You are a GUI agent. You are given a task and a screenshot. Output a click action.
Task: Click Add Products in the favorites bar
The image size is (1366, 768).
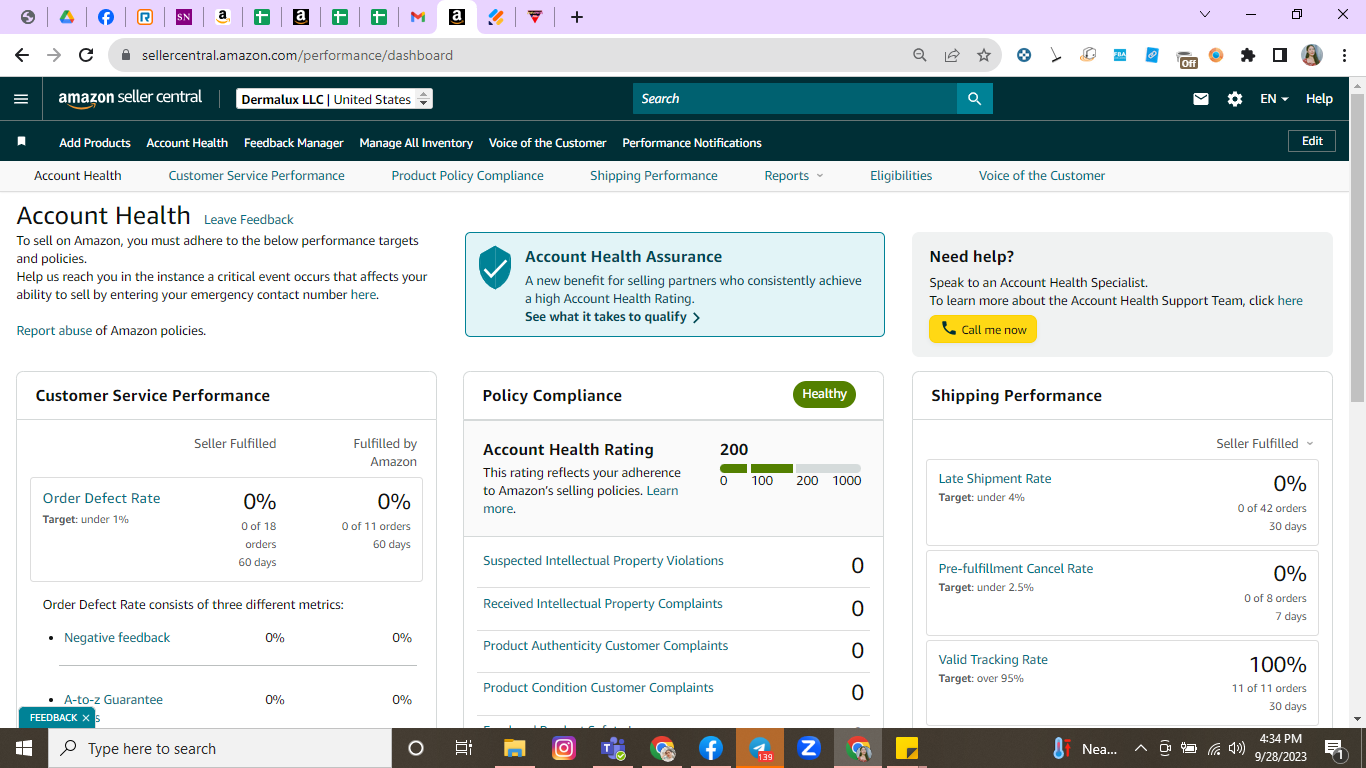(95, 143)
